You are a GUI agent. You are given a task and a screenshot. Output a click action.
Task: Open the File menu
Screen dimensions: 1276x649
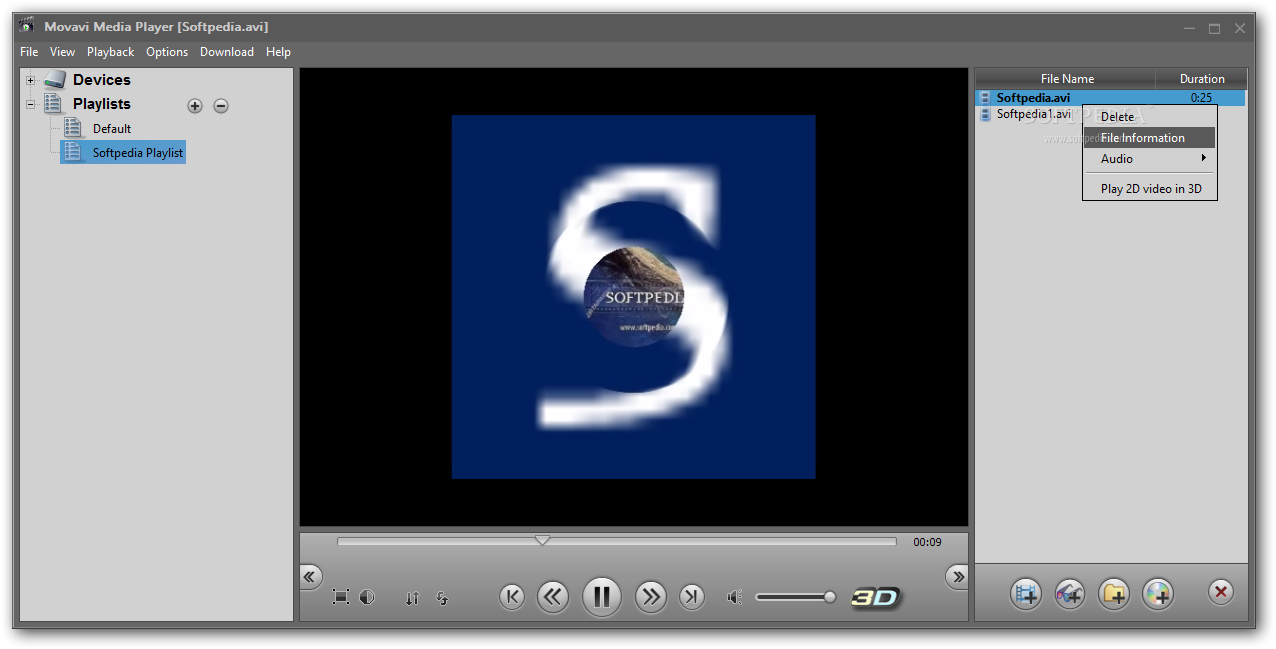pos(29,52)
